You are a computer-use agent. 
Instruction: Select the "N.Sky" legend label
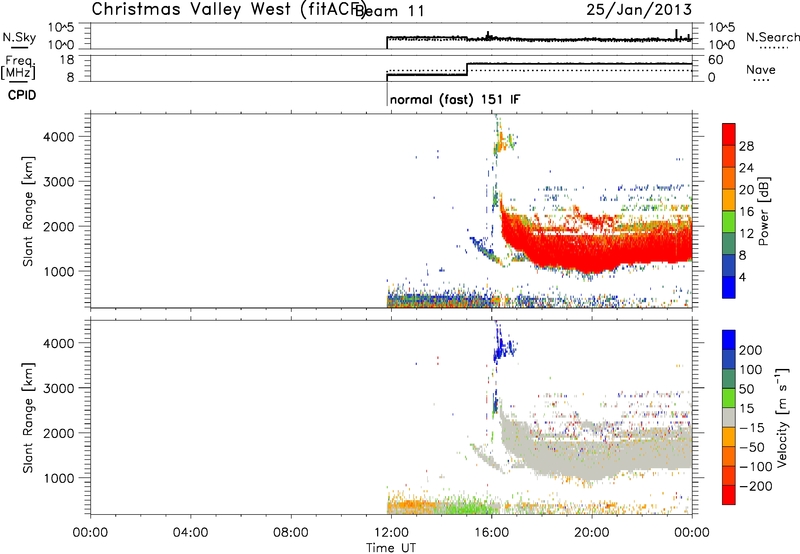19,37
